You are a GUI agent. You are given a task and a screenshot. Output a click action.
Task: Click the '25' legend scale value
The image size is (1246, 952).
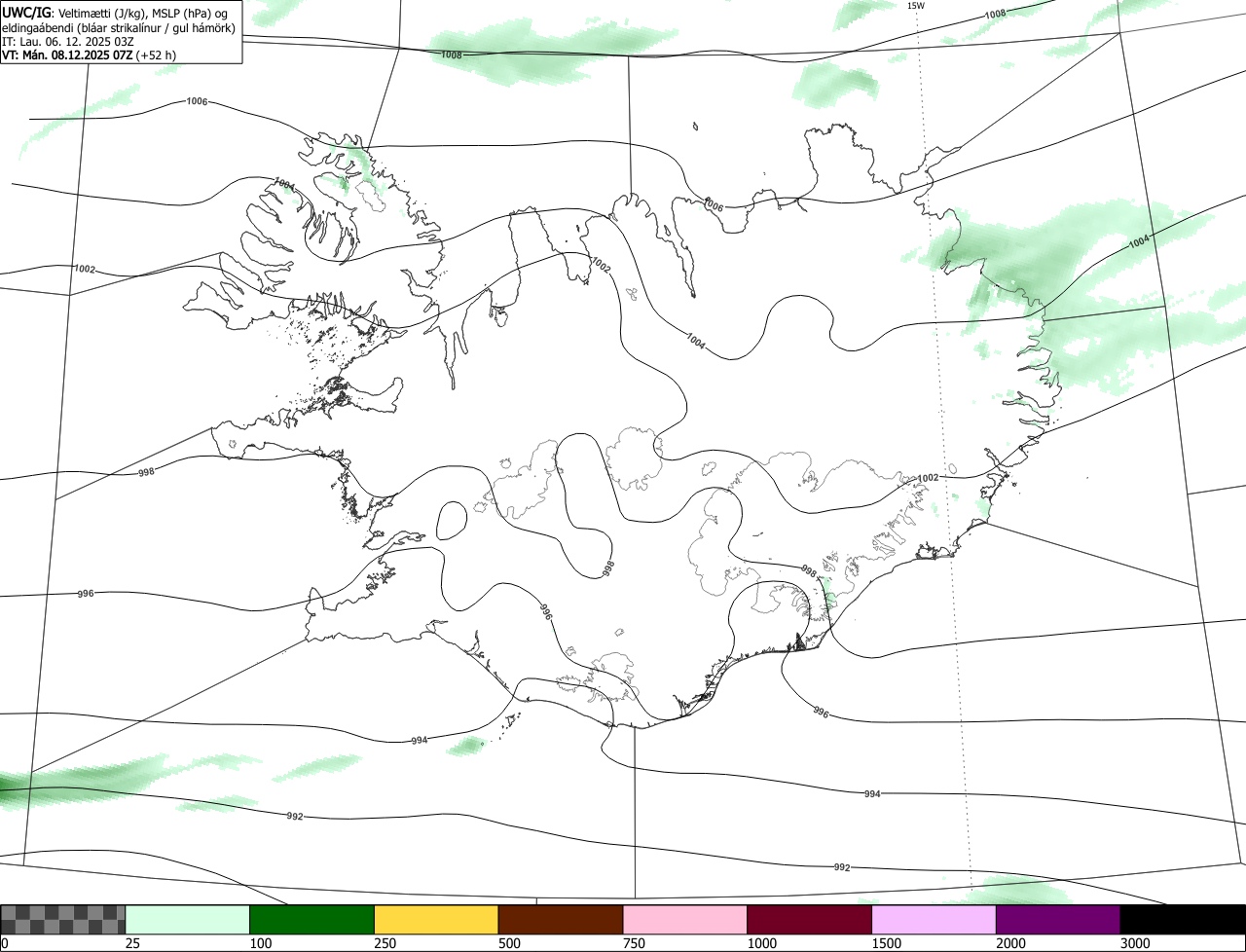(x=132, y=943)
